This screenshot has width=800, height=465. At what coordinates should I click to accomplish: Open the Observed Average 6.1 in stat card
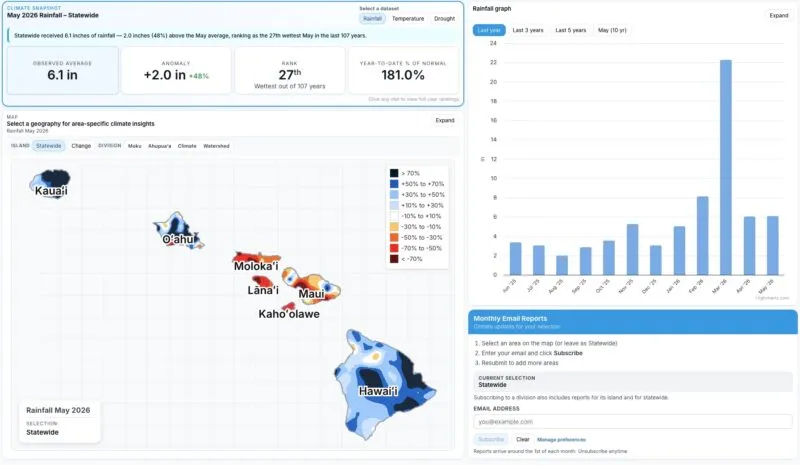[x=63, y=70]
